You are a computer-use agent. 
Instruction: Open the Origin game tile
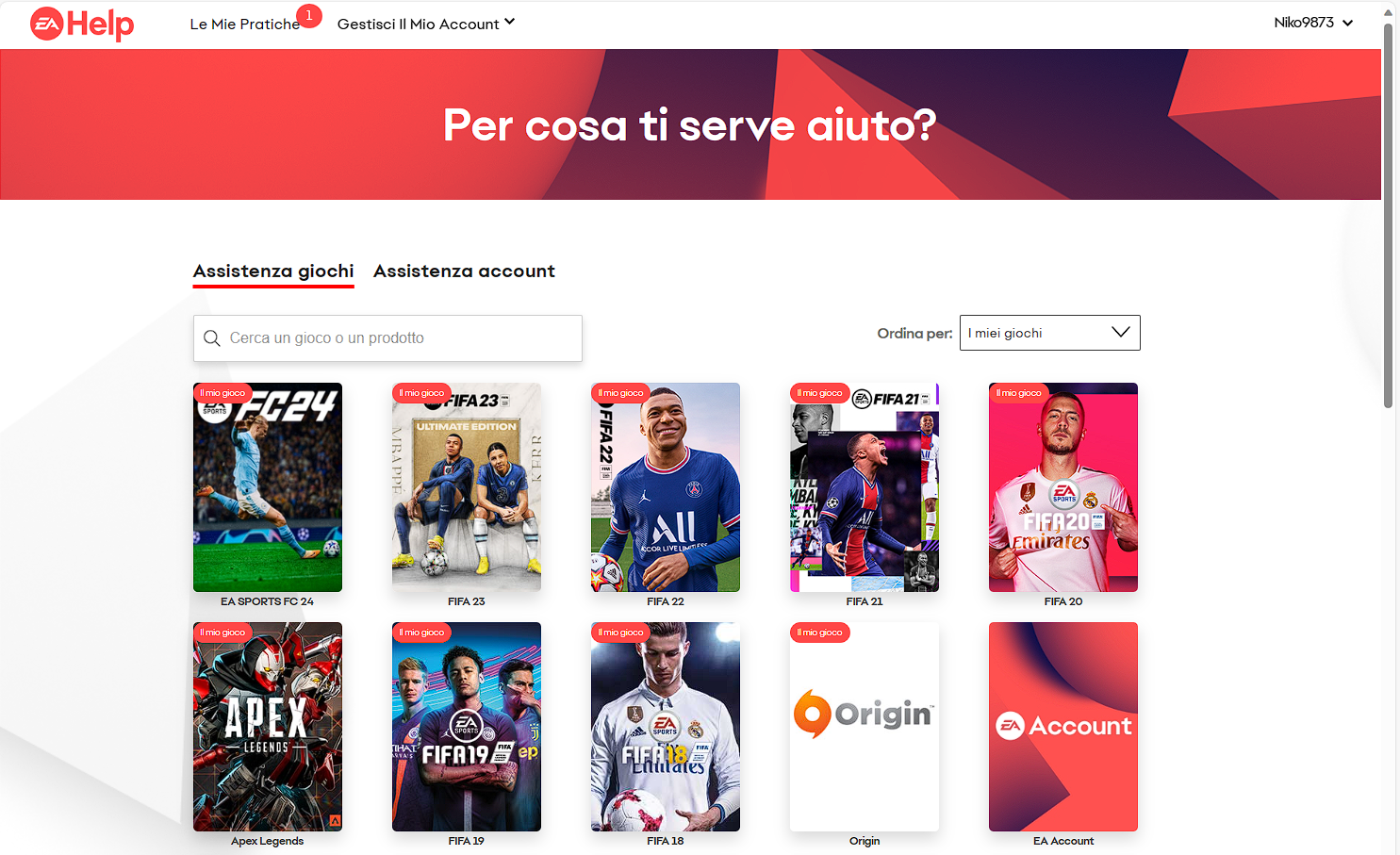865,727
